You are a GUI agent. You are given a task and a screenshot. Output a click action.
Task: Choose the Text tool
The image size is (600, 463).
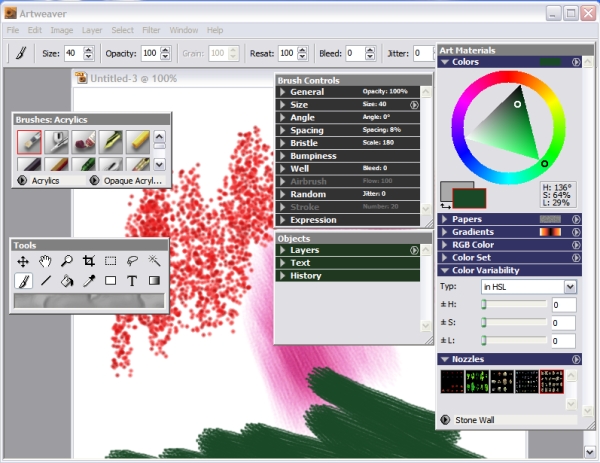pos(133,281)
